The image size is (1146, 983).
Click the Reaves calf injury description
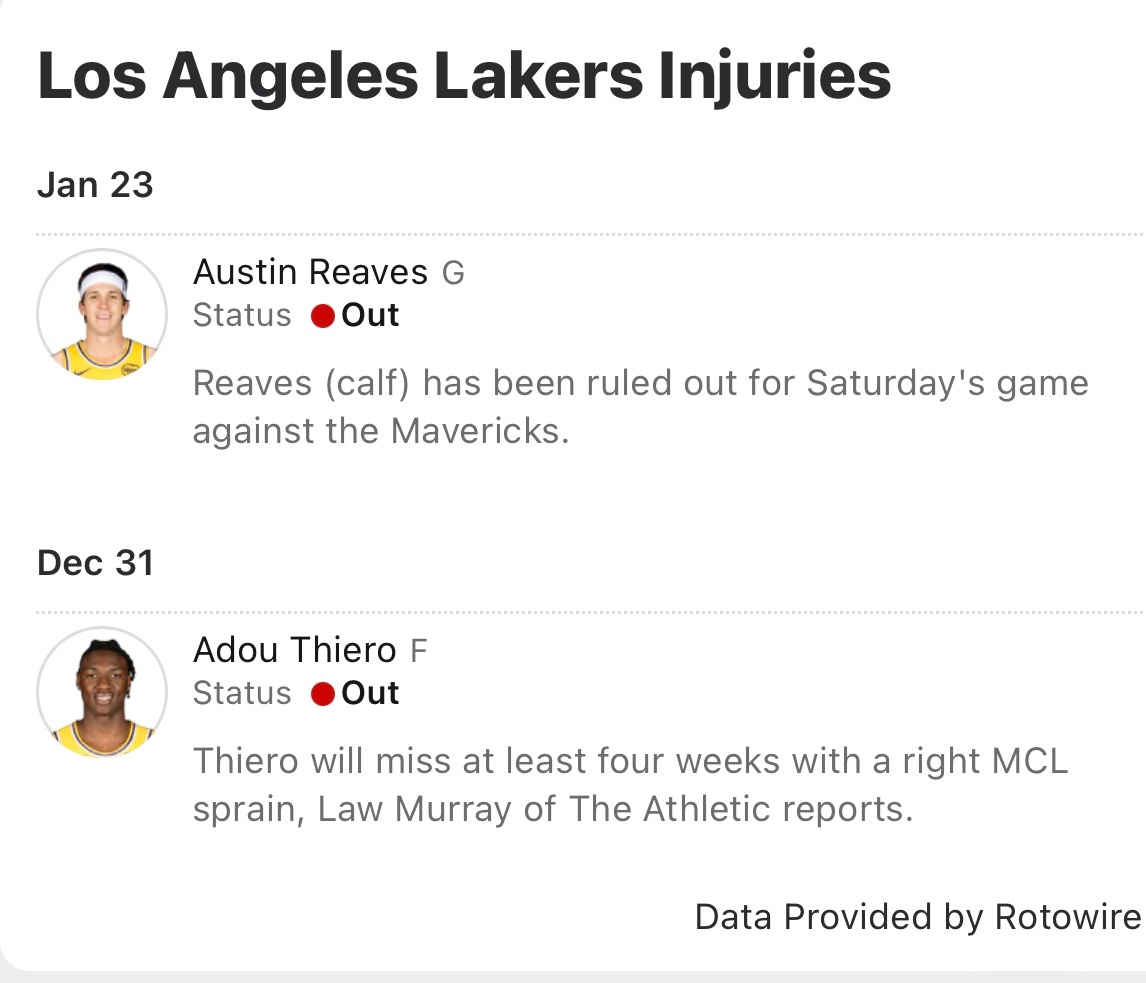(640, 407)
